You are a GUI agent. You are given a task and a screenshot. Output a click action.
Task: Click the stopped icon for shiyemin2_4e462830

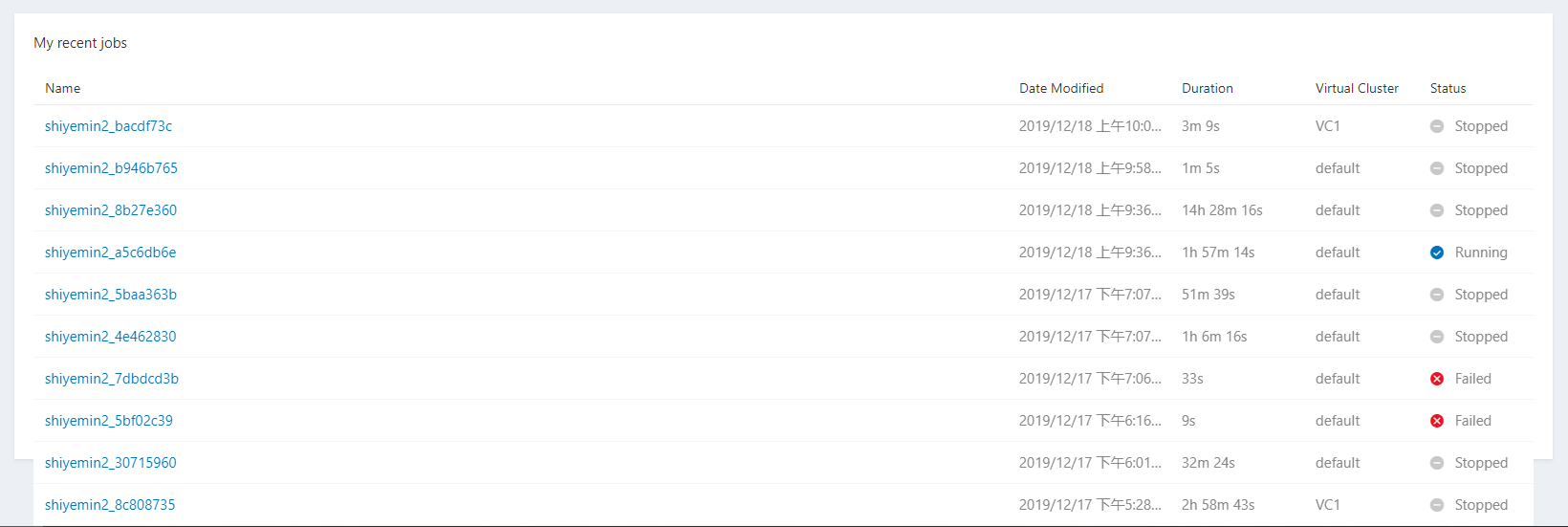1437,337
